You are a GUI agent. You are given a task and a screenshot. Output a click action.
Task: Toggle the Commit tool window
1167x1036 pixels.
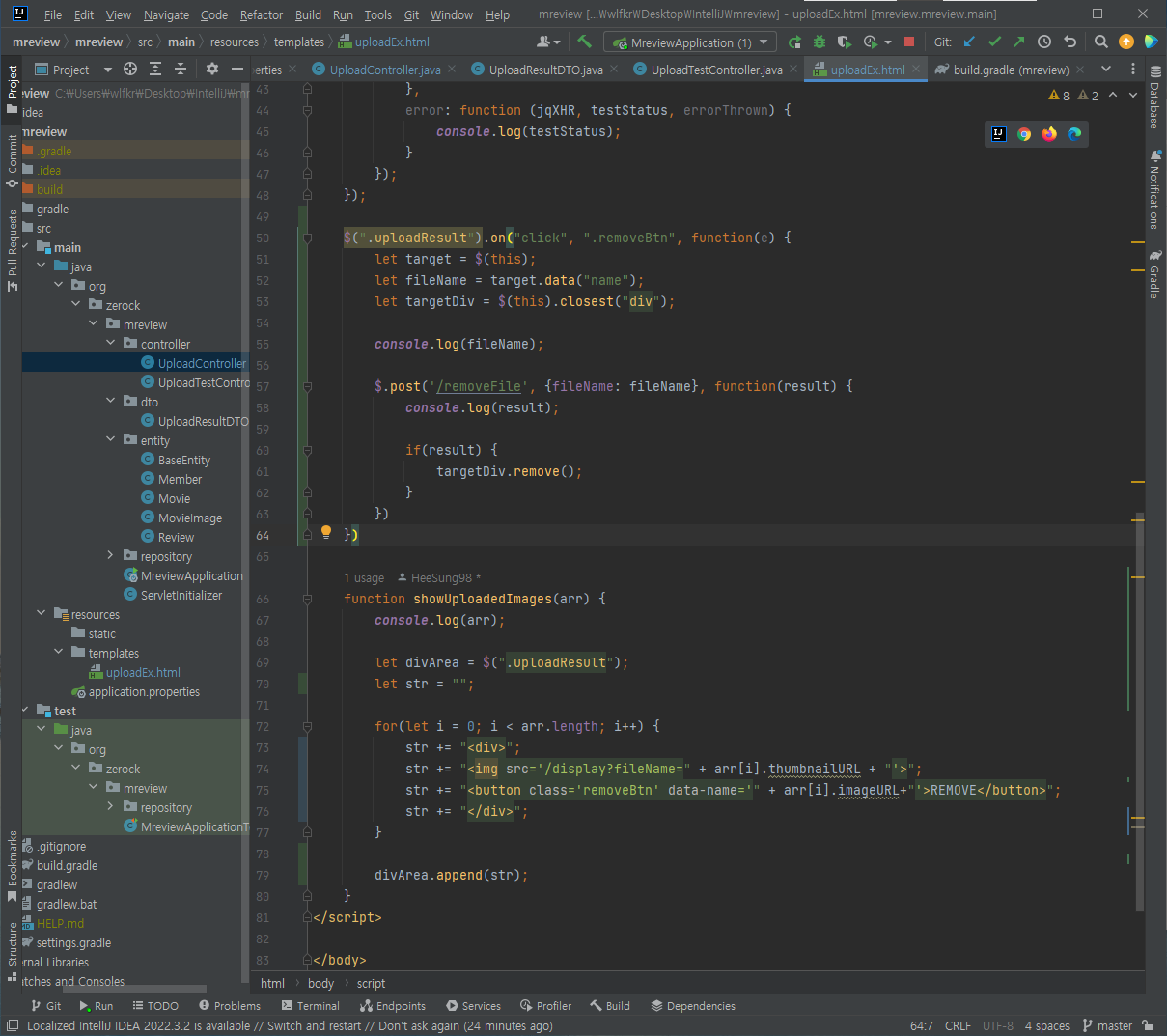coord(12,161)
